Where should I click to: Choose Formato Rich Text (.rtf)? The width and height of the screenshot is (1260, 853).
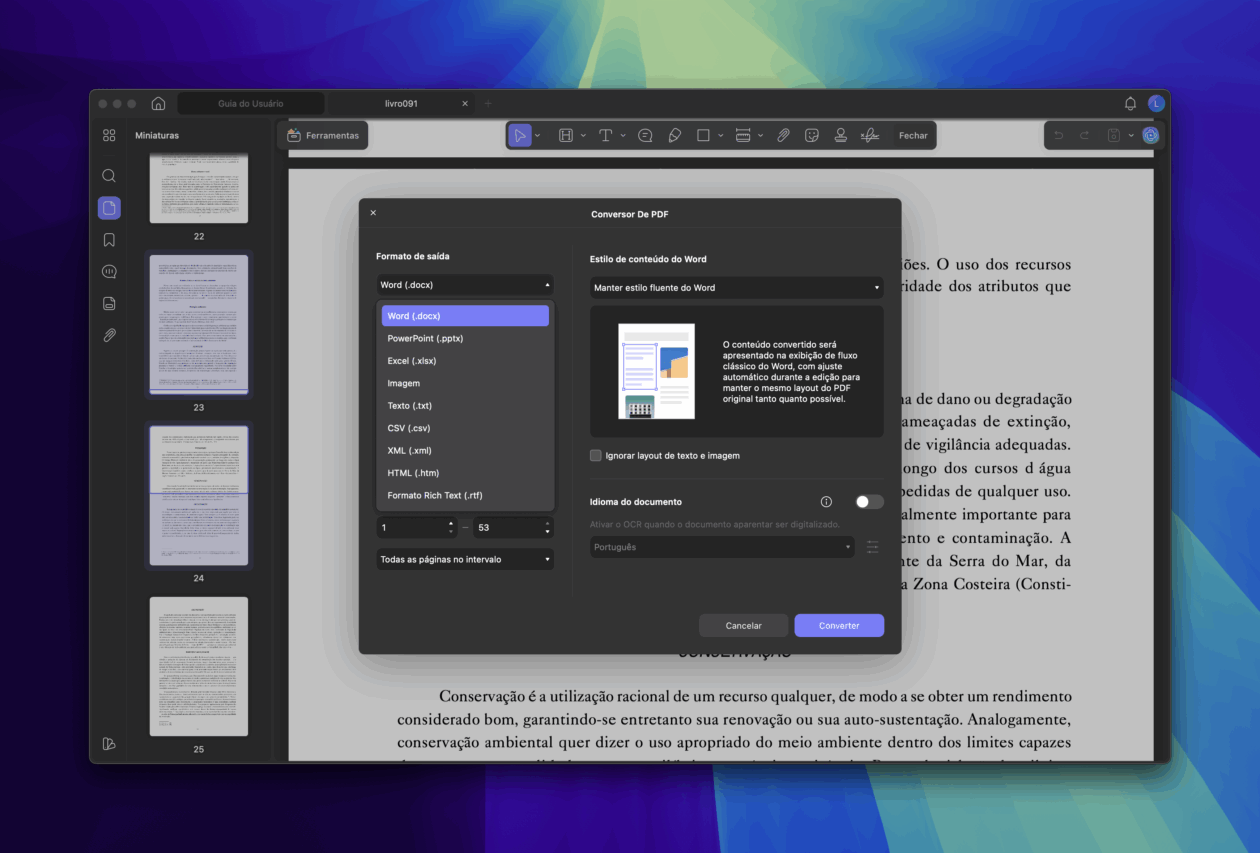[x=465, y=496]
